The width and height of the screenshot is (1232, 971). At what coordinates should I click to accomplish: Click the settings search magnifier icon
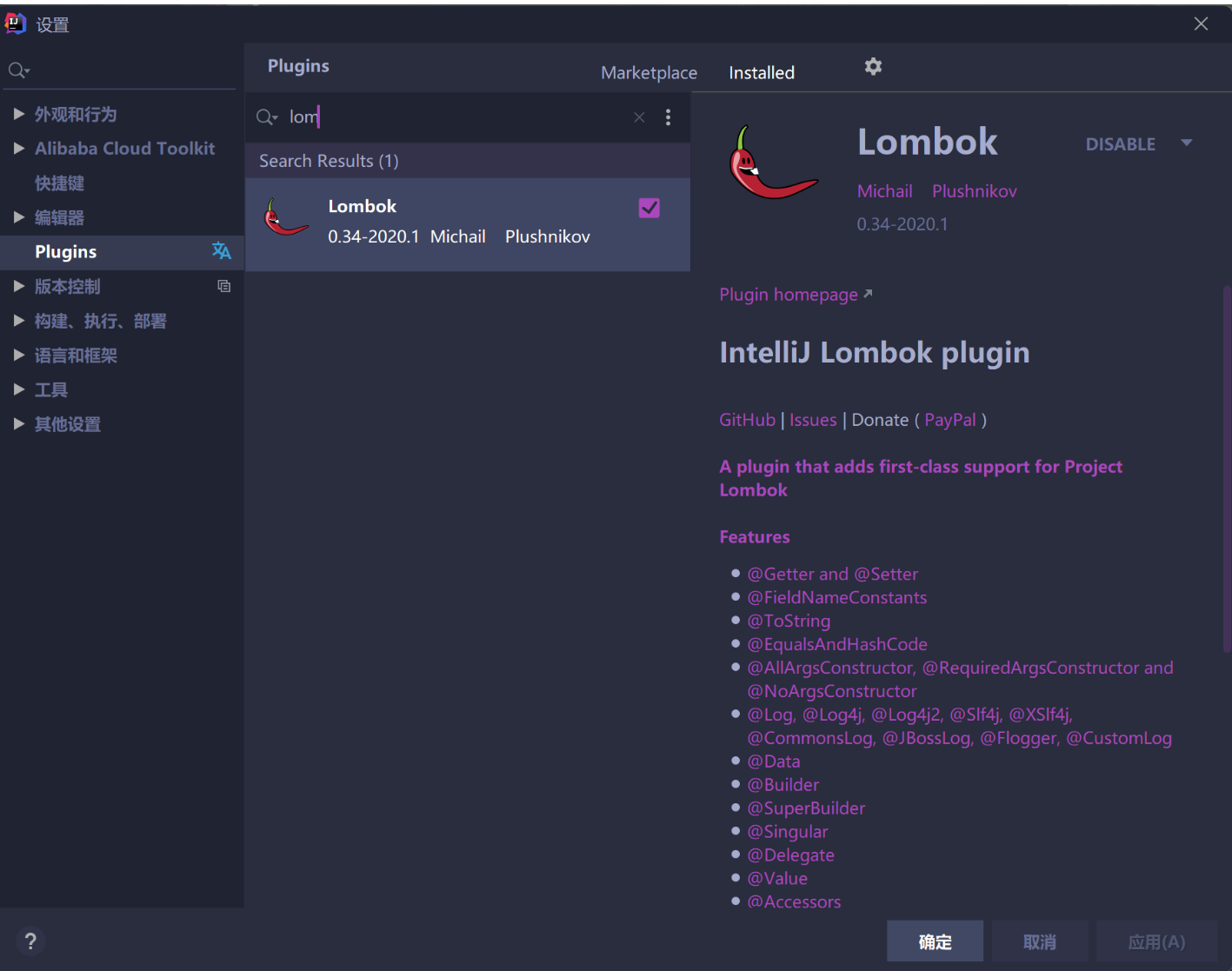coord(18,70)
